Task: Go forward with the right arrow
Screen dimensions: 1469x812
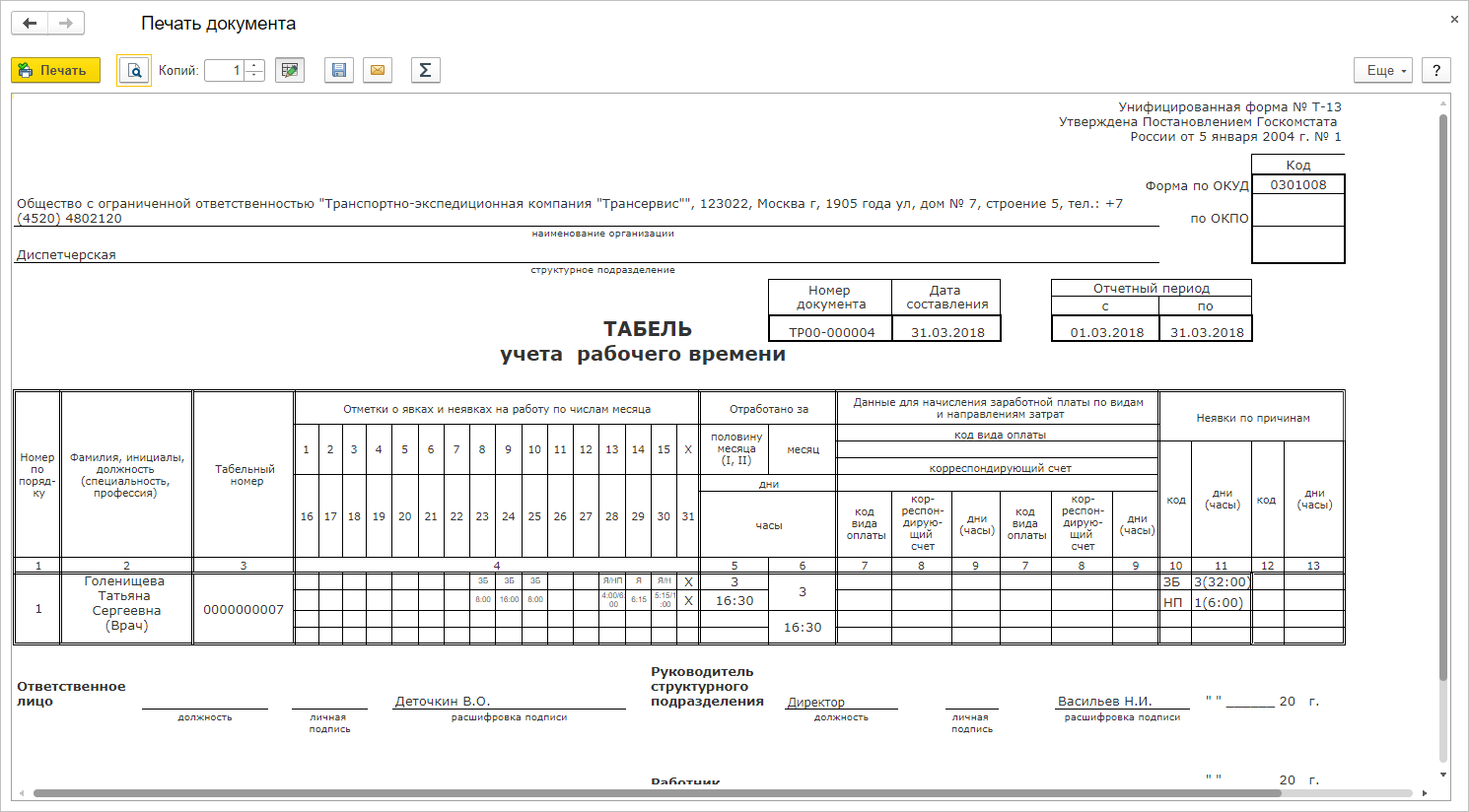Action: coord(66,24)
